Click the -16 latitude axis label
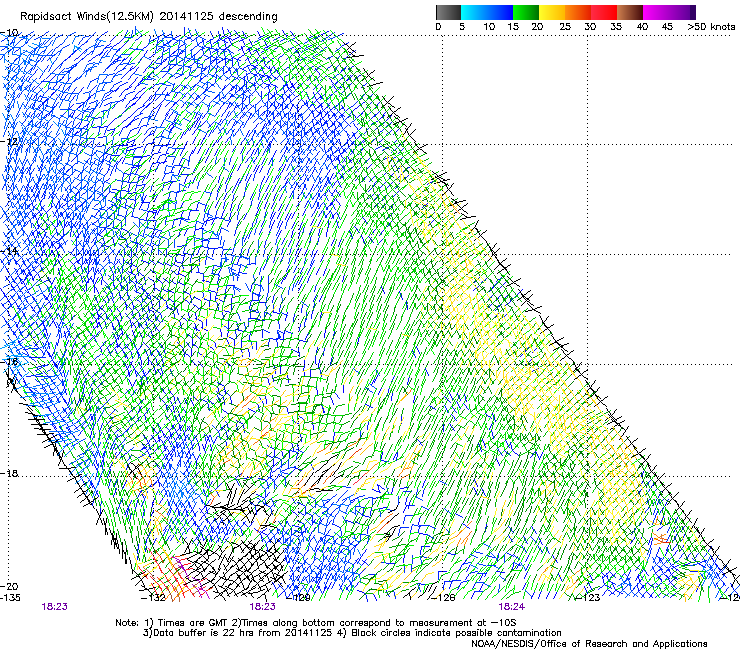 (x=9, y=362)
